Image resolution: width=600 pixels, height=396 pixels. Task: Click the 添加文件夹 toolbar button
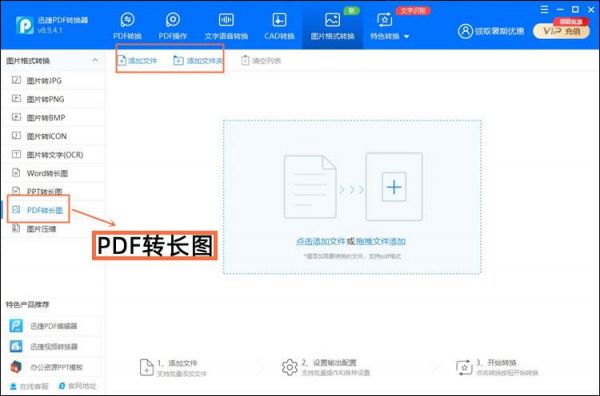click(x=198, y=60)
